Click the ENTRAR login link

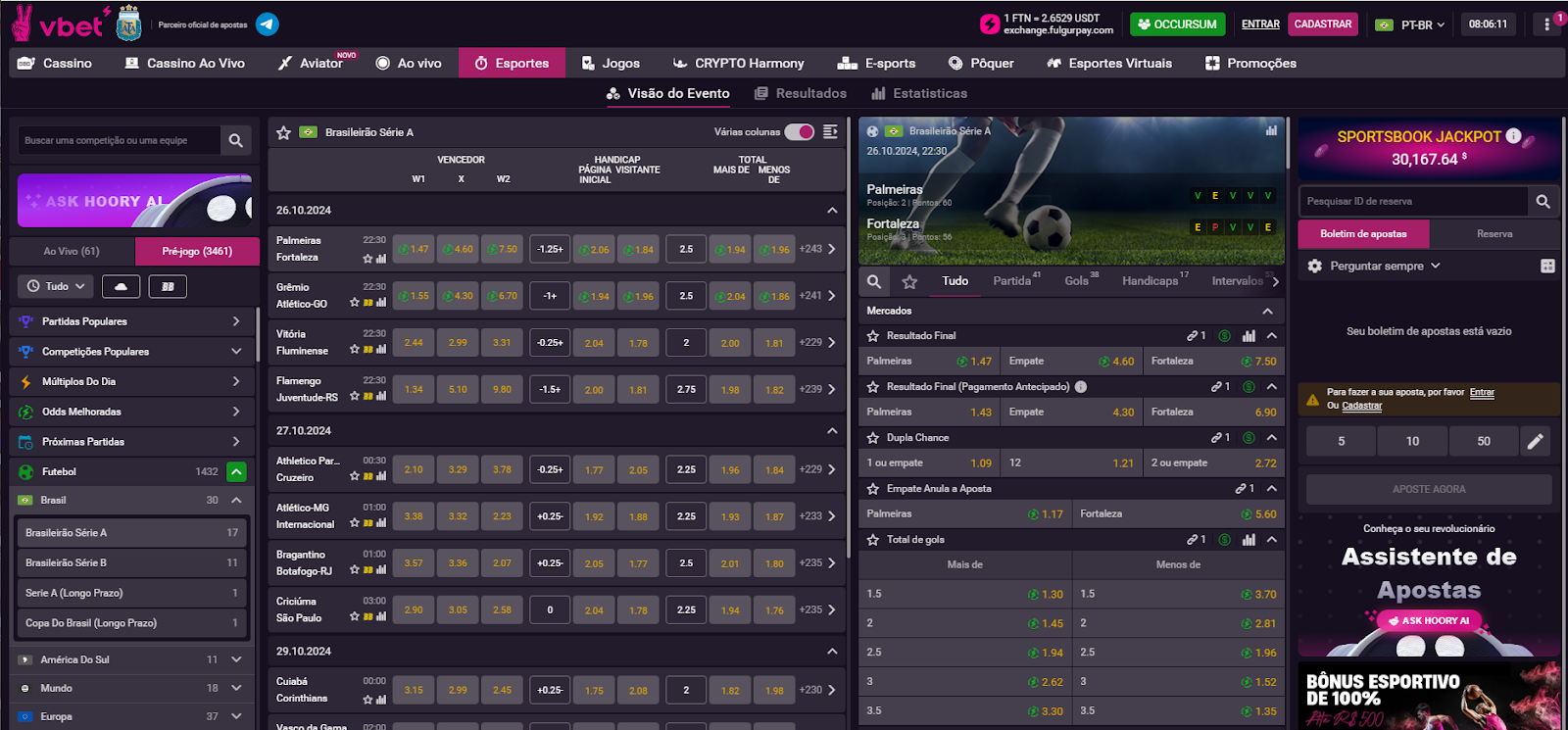click(1260, 24)
